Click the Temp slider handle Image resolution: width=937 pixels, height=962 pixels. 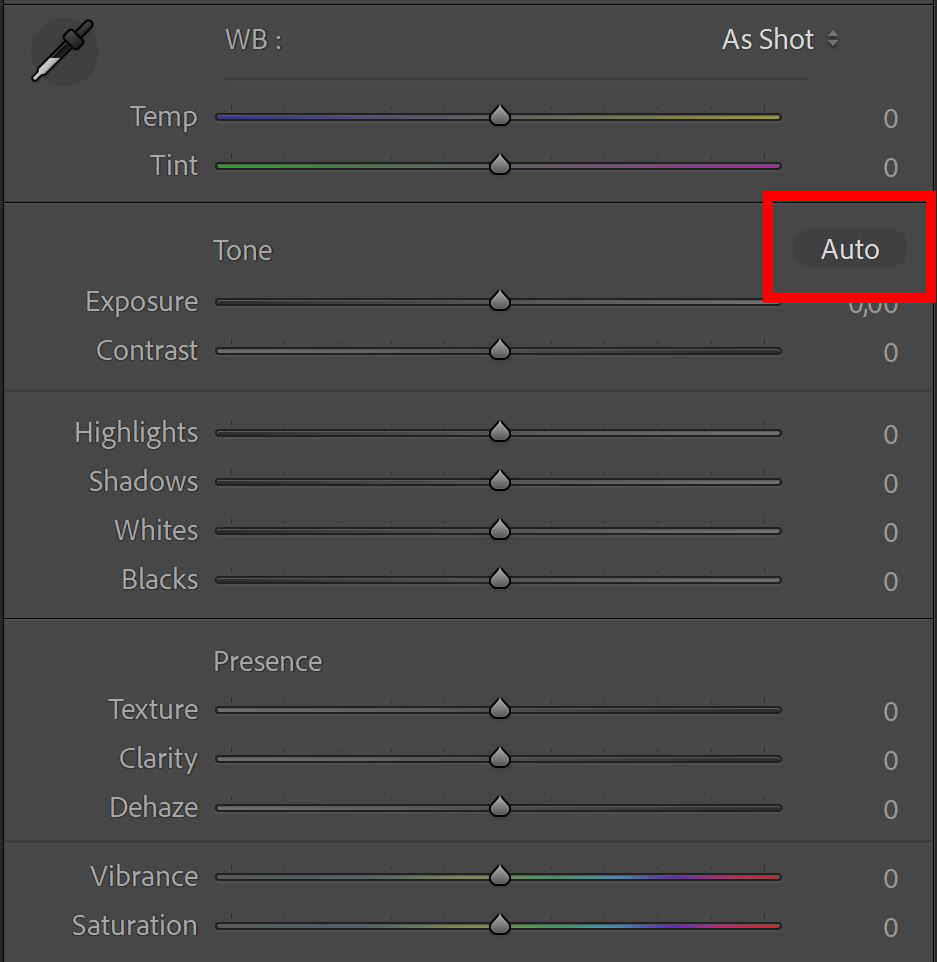500,115
